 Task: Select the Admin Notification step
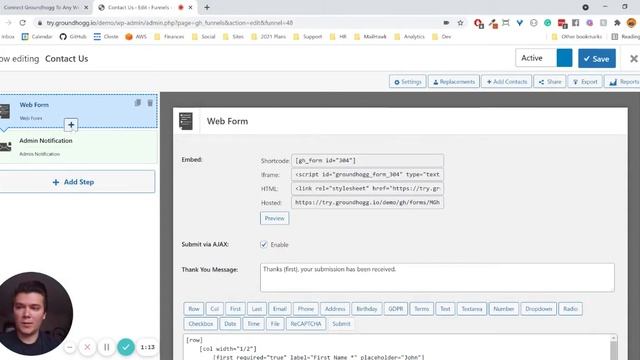pyautogui.click(x=78, y=147)
